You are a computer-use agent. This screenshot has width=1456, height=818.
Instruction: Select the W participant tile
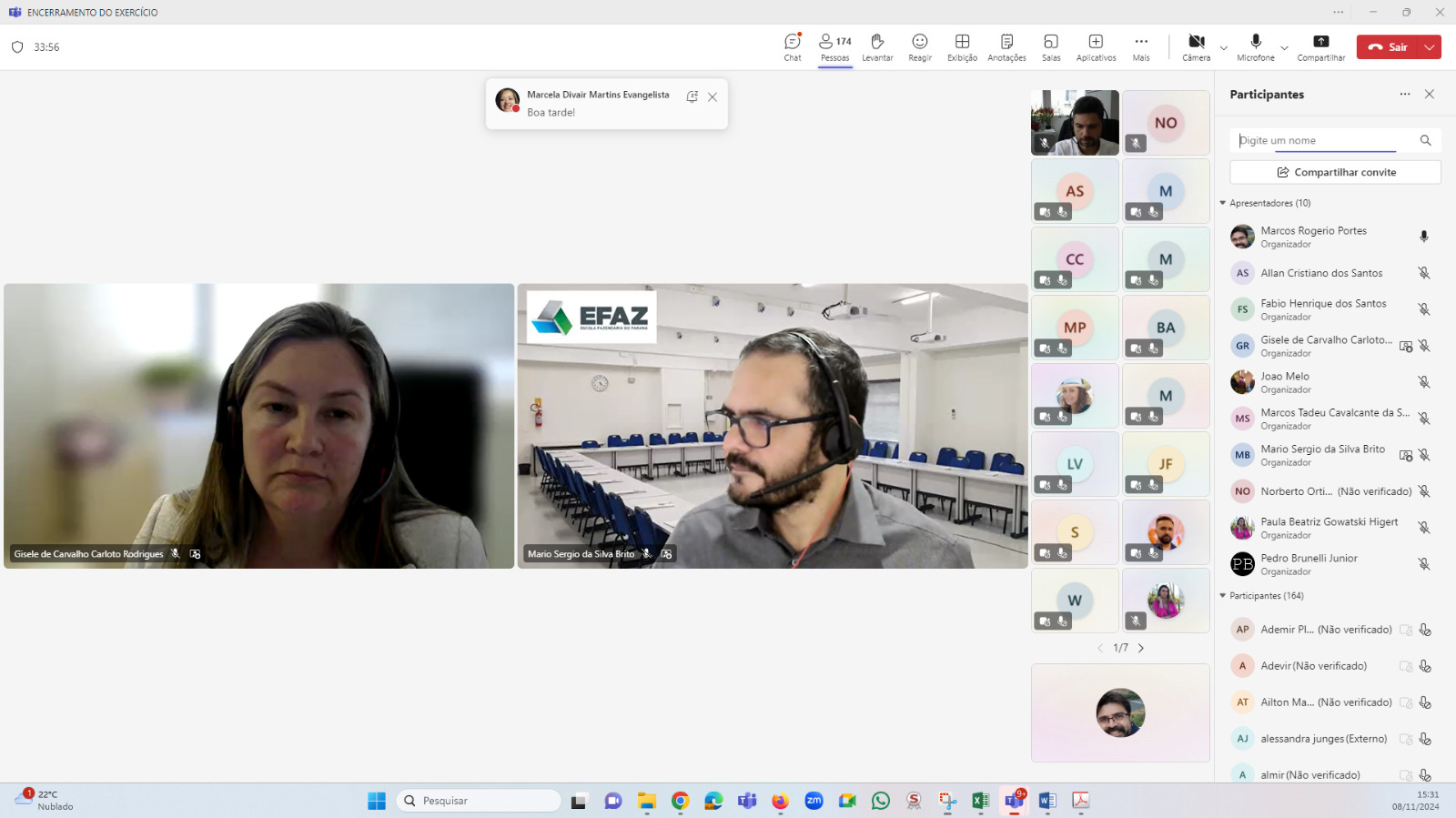(x=1075, y=601)
